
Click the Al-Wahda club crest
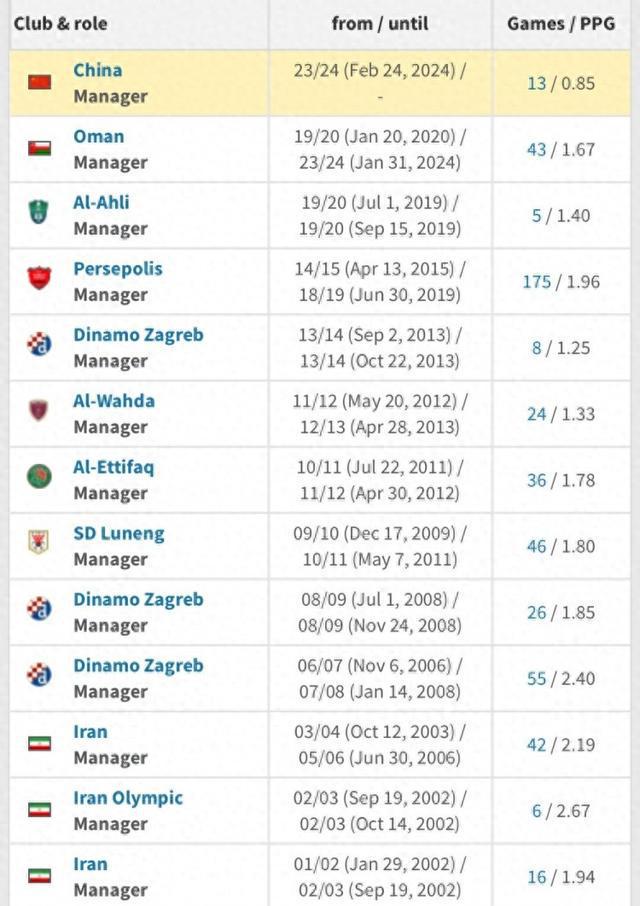pos(39,412)
